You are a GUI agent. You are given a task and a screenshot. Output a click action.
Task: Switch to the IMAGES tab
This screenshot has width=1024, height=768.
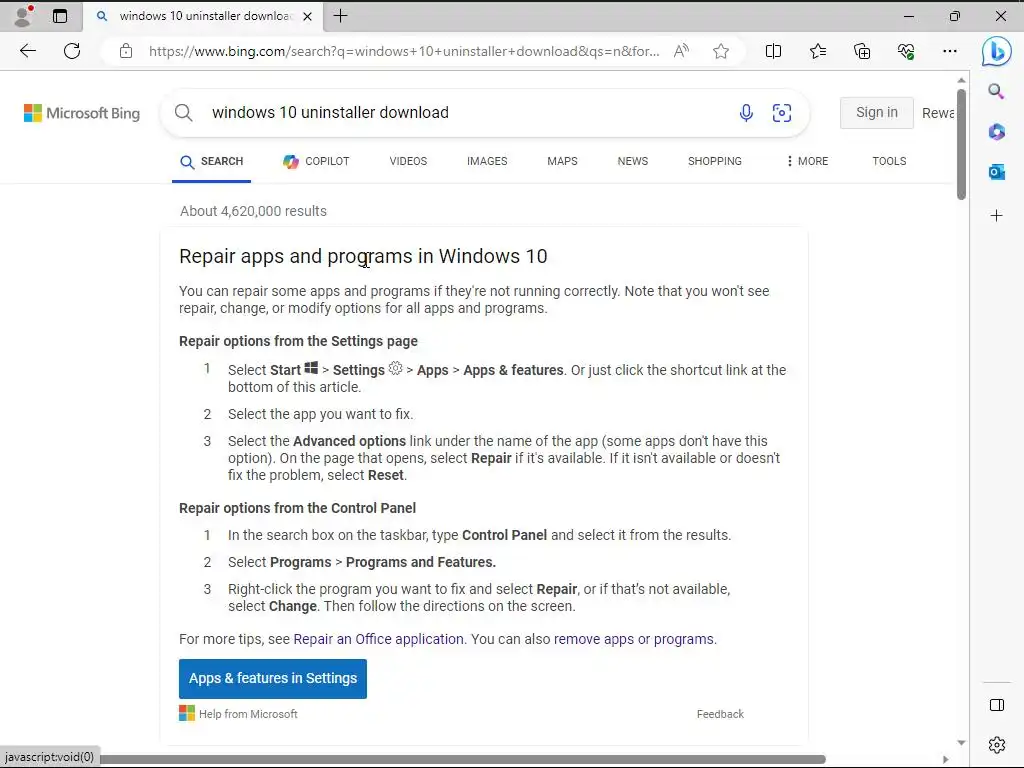click(x=487, y=161)
